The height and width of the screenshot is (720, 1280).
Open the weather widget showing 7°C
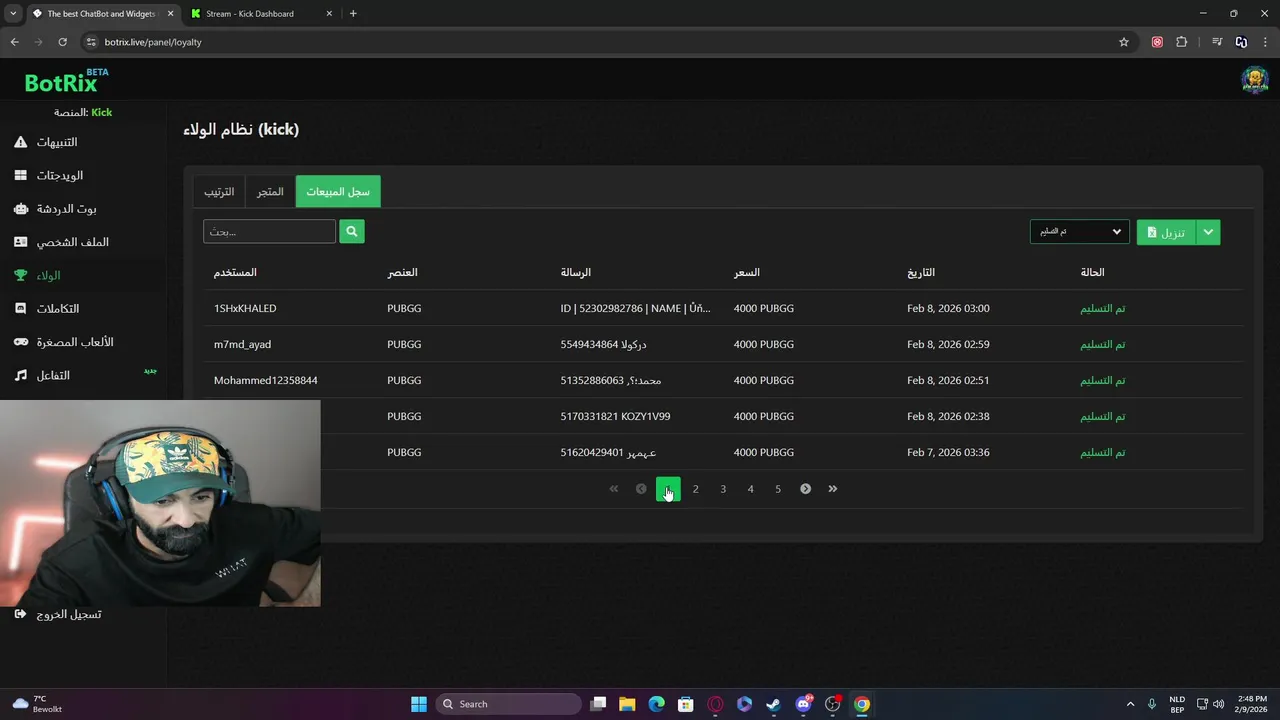coord(38,704)
